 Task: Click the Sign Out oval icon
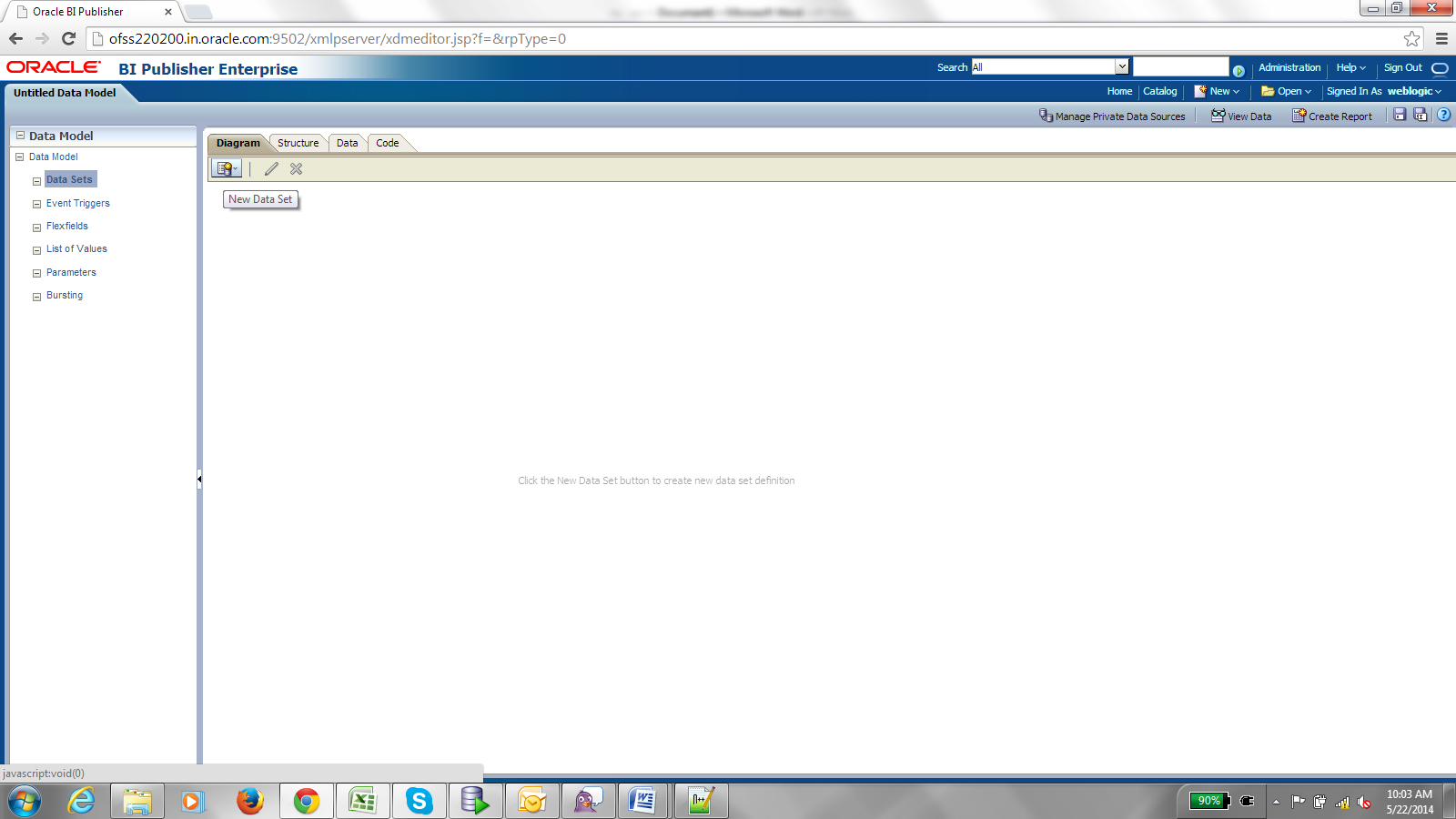(x=1440, y=68)
